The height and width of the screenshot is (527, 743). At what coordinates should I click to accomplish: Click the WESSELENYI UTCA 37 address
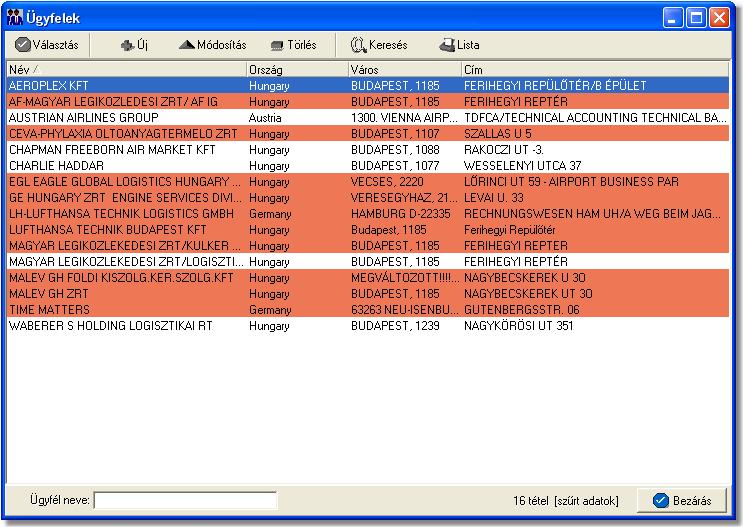pos(522,166)
